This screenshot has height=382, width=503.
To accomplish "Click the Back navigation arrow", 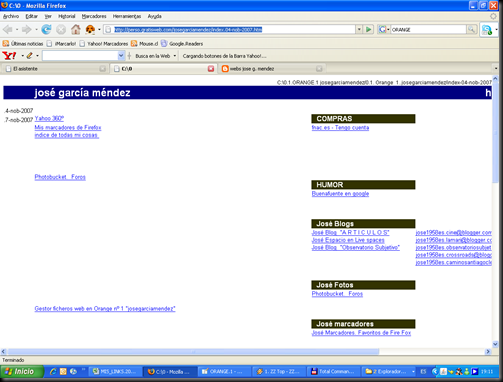I will (x=7, y=30).
